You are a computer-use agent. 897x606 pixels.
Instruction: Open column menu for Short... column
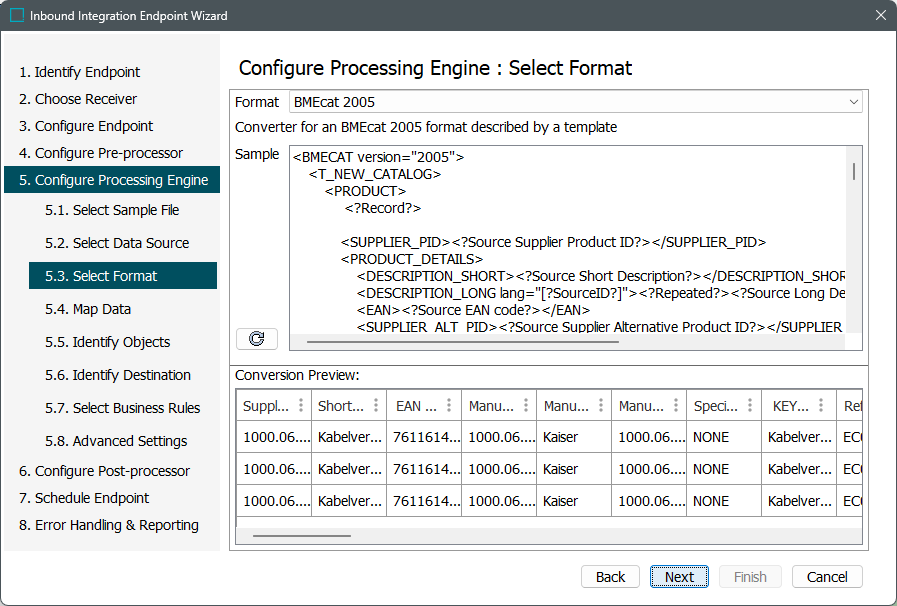pos(376,406)
